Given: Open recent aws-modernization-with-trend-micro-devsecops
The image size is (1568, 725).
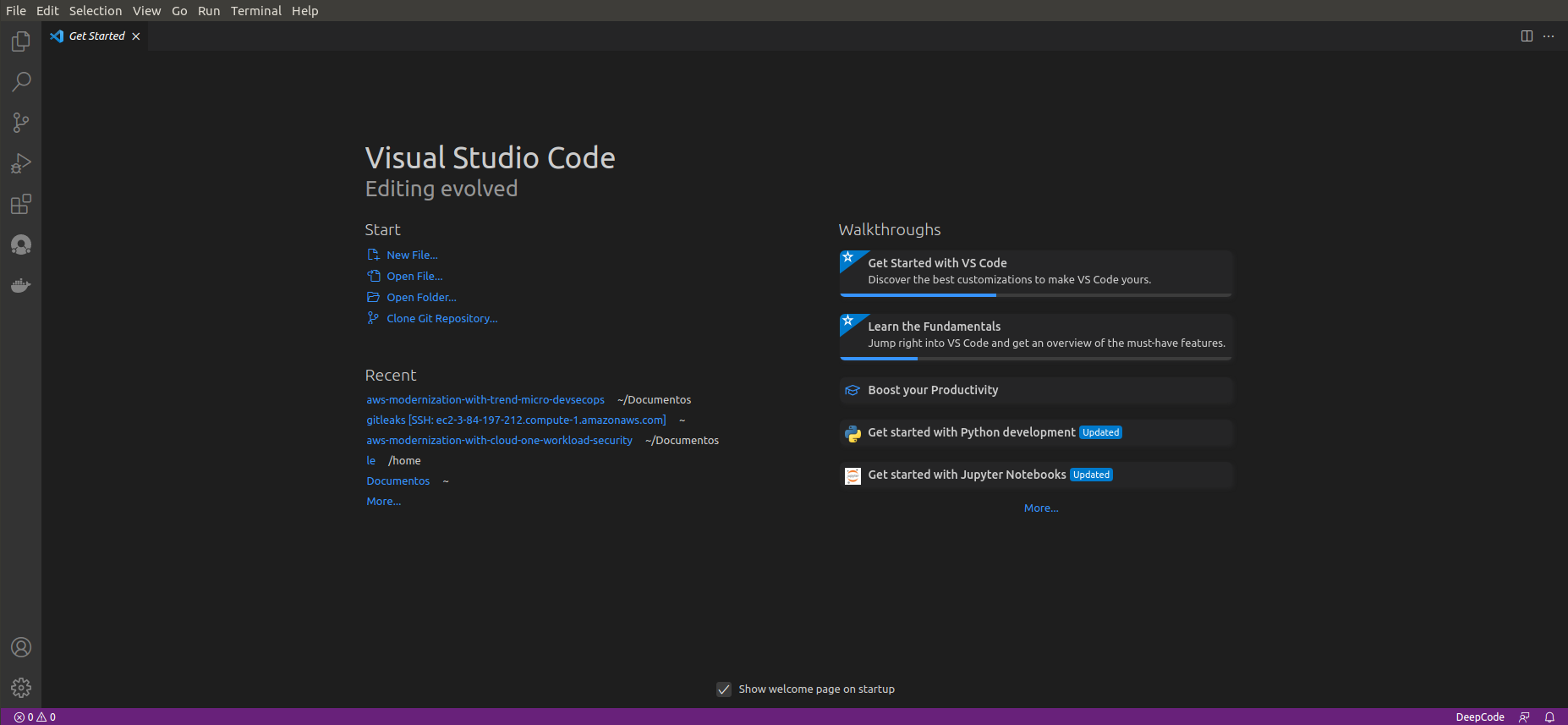Looking at the screenshot, I should tap(485, 399).
